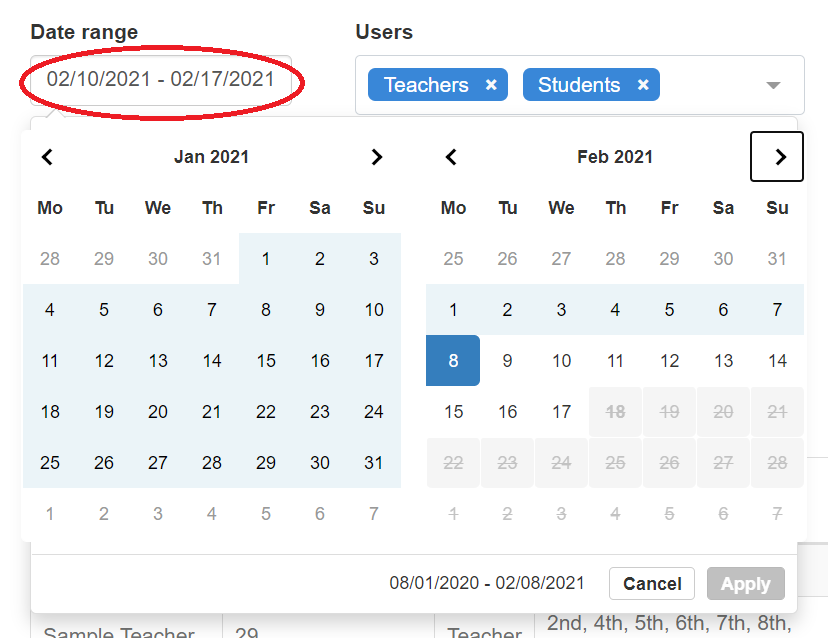Remove the Students tag
This screenshot has width=828, height=638.
pyautogui.click(x=643, y=85)
